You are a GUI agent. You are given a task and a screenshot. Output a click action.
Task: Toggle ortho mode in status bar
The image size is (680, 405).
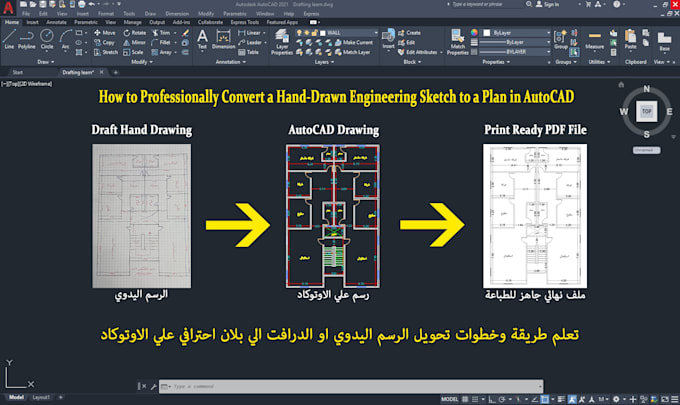[x=492, y=399]
